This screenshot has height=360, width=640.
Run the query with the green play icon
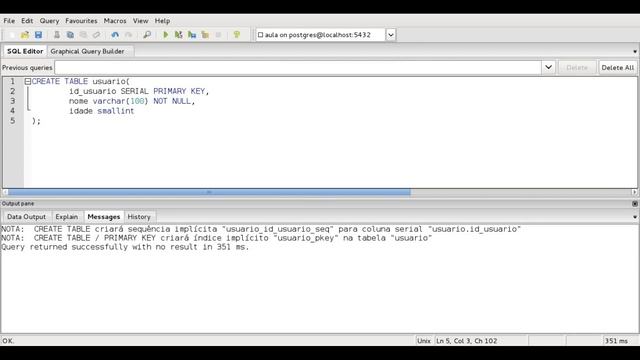tap(165, 35)
